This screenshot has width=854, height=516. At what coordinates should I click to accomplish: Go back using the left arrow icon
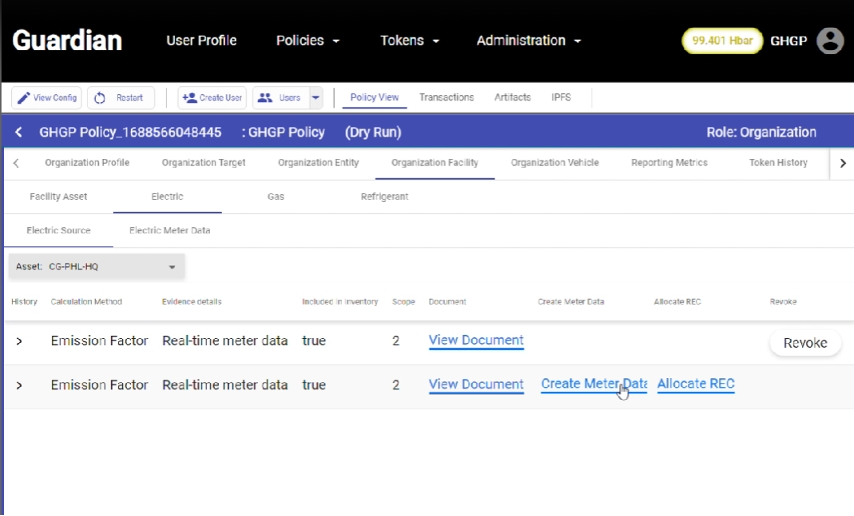click(x=19, y=132)
